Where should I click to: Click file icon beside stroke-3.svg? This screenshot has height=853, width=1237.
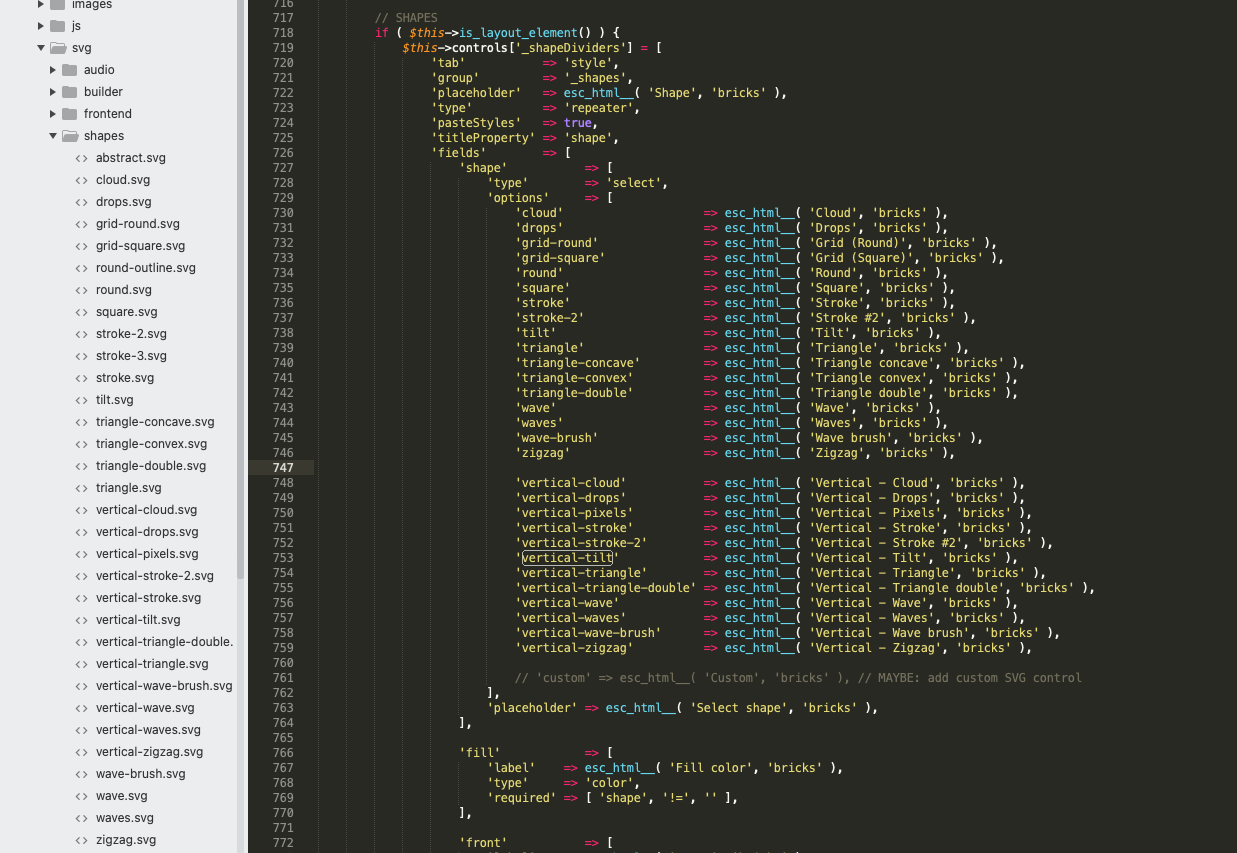point(82,356)
